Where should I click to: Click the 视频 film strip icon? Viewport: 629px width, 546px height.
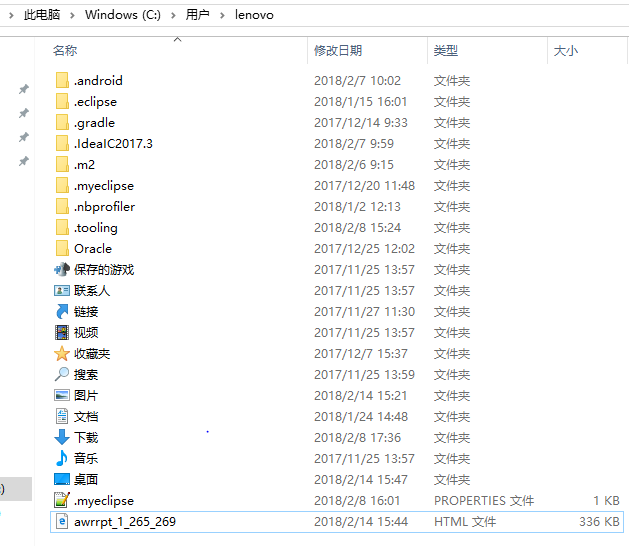[x=62, y=332]
